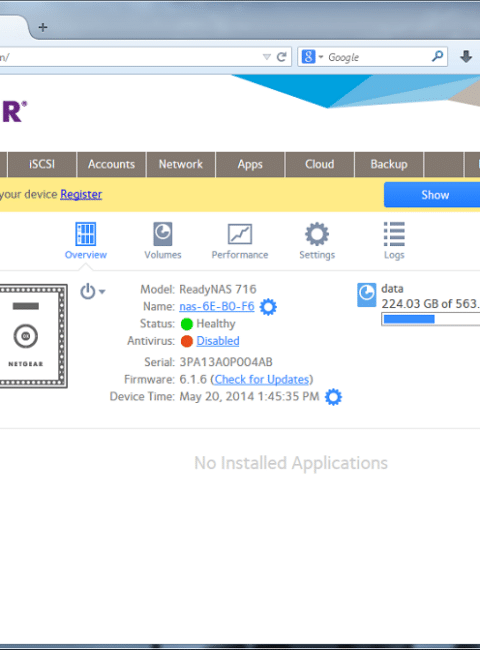Open the Performance graph icon
The image size is (480, 650).
(x=240, y=234)
